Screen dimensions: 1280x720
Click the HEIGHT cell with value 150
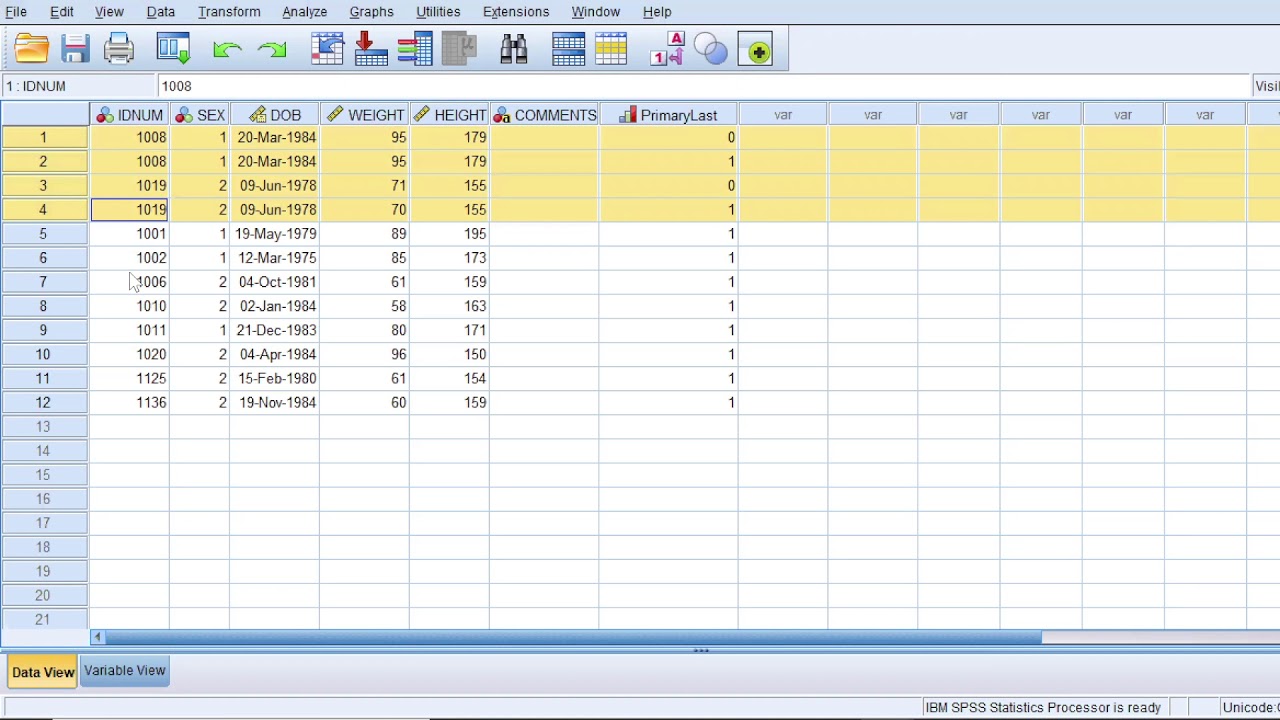450,354
